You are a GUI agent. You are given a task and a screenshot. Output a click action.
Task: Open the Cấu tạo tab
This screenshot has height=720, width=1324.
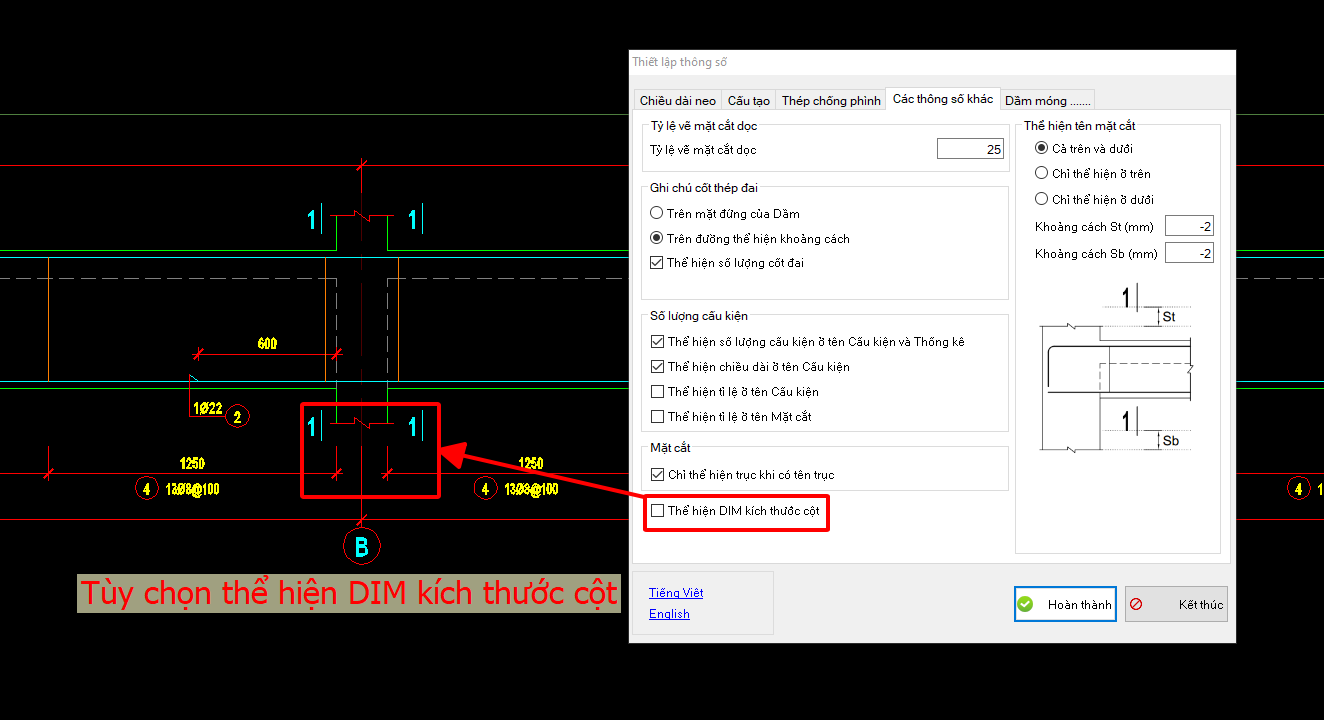(x=748, y=100)
